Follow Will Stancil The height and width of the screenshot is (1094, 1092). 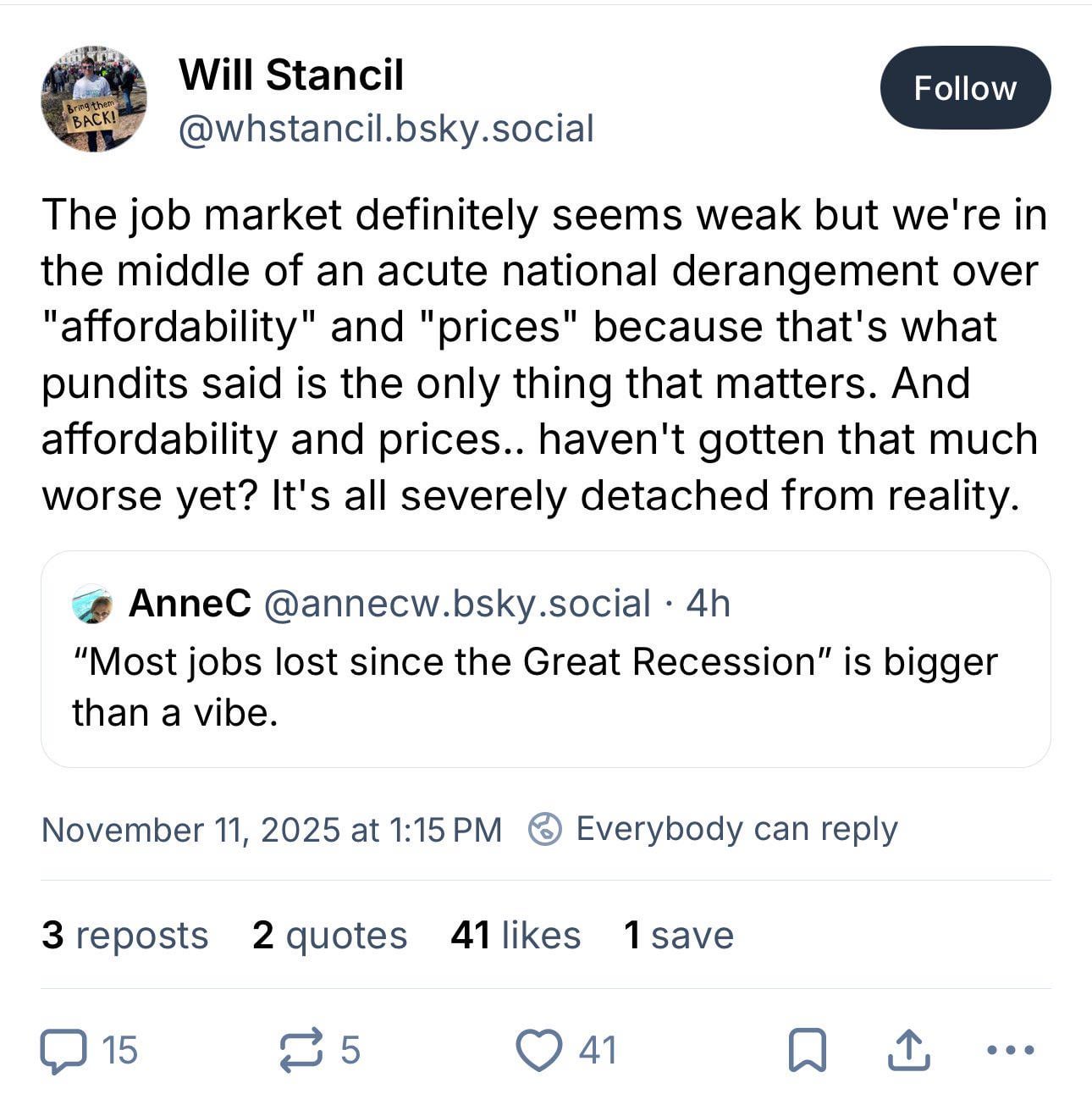click(965, 88)
